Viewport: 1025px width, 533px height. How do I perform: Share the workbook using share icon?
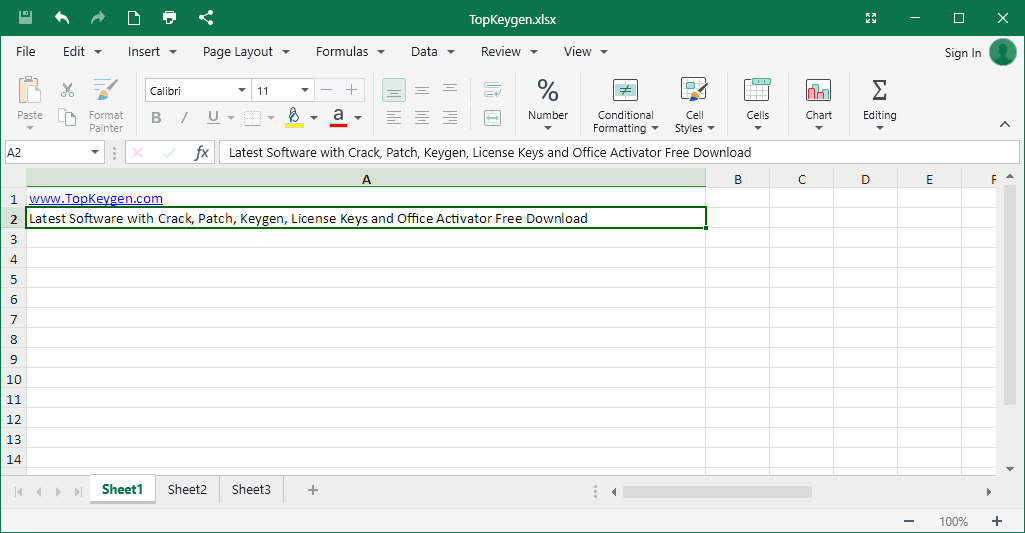click(x=205, y=18)
